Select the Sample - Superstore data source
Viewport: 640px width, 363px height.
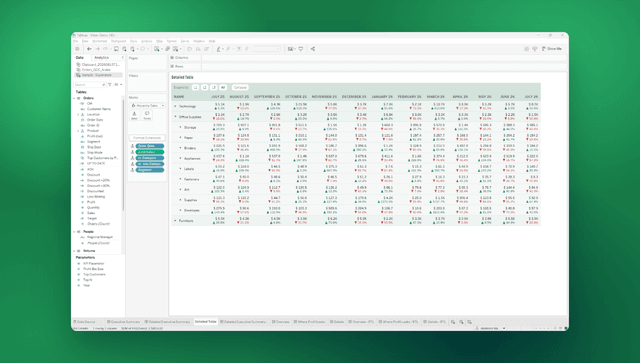pos(98,75)
